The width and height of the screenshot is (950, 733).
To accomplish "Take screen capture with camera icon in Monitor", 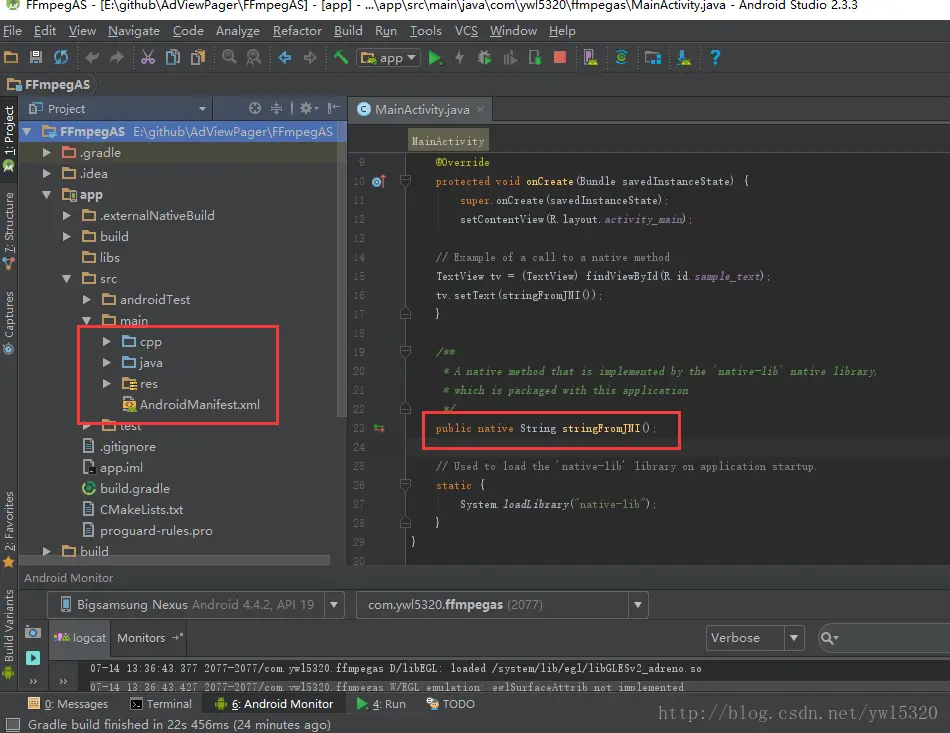I will [33, 633].
